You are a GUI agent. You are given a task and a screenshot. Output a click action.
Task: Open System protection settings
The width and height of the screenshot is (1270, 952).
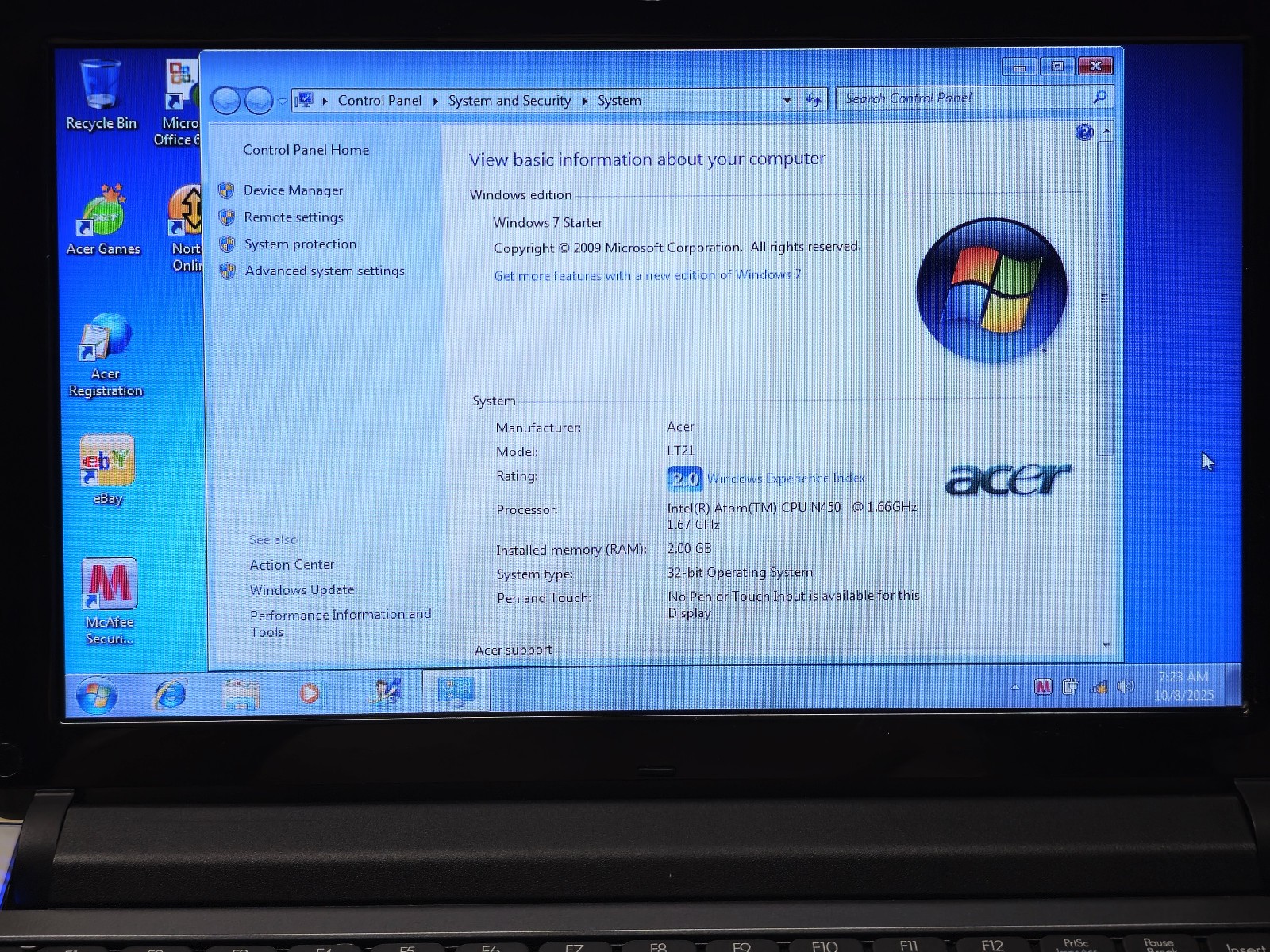300,244
